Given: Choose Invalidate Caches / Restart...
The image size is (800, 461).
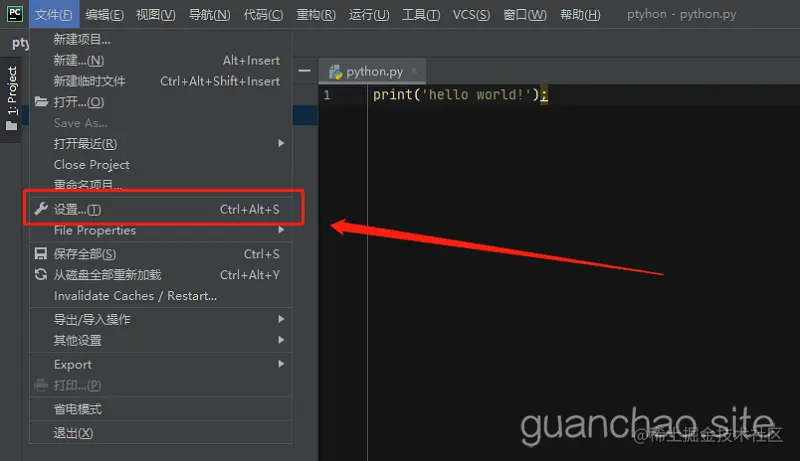Looking at the screenshot, I should tap(161, 296).
